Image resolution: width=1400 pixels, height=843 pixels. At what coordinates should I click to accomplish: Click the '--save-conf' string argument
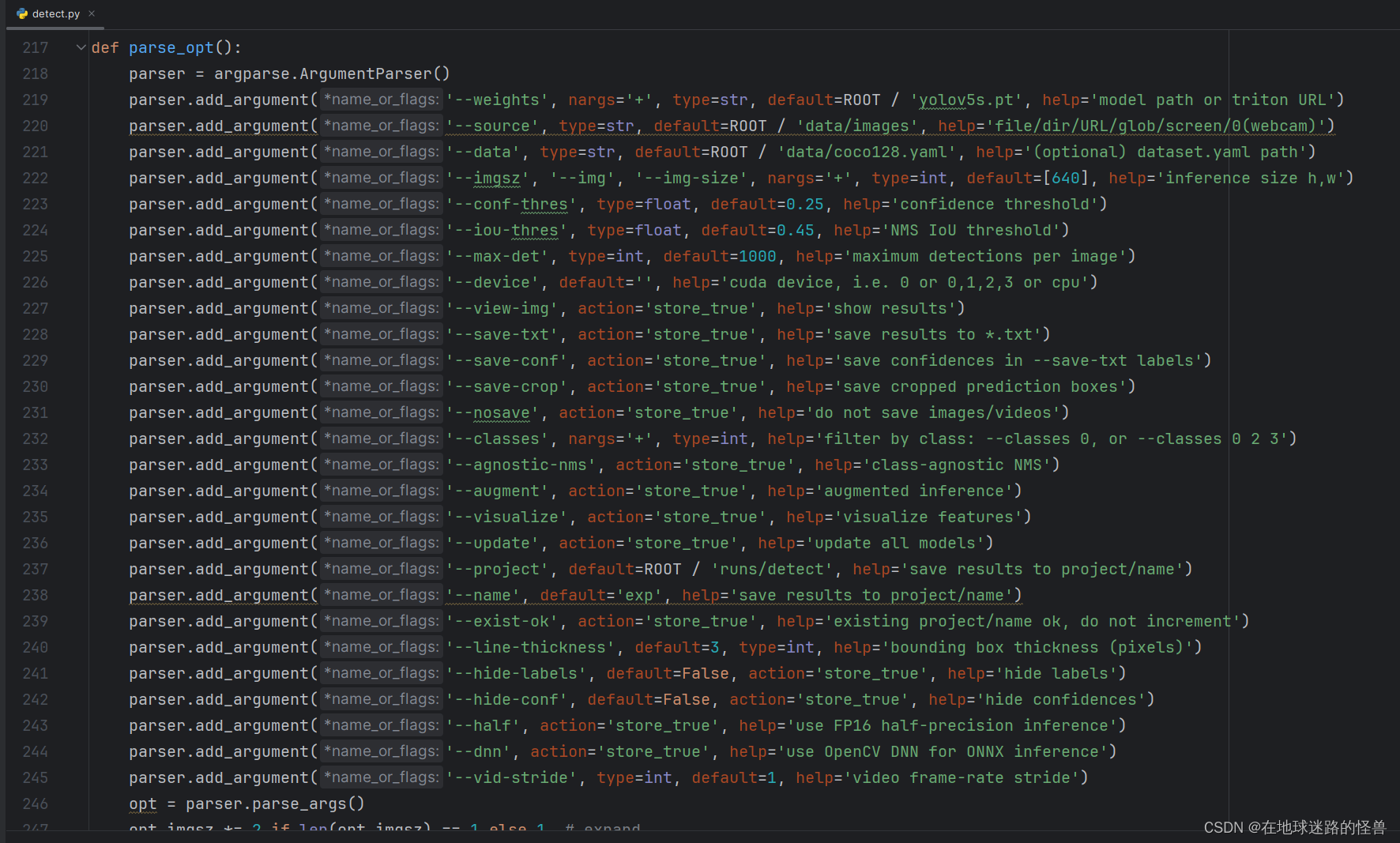click(x=507, y=360)
